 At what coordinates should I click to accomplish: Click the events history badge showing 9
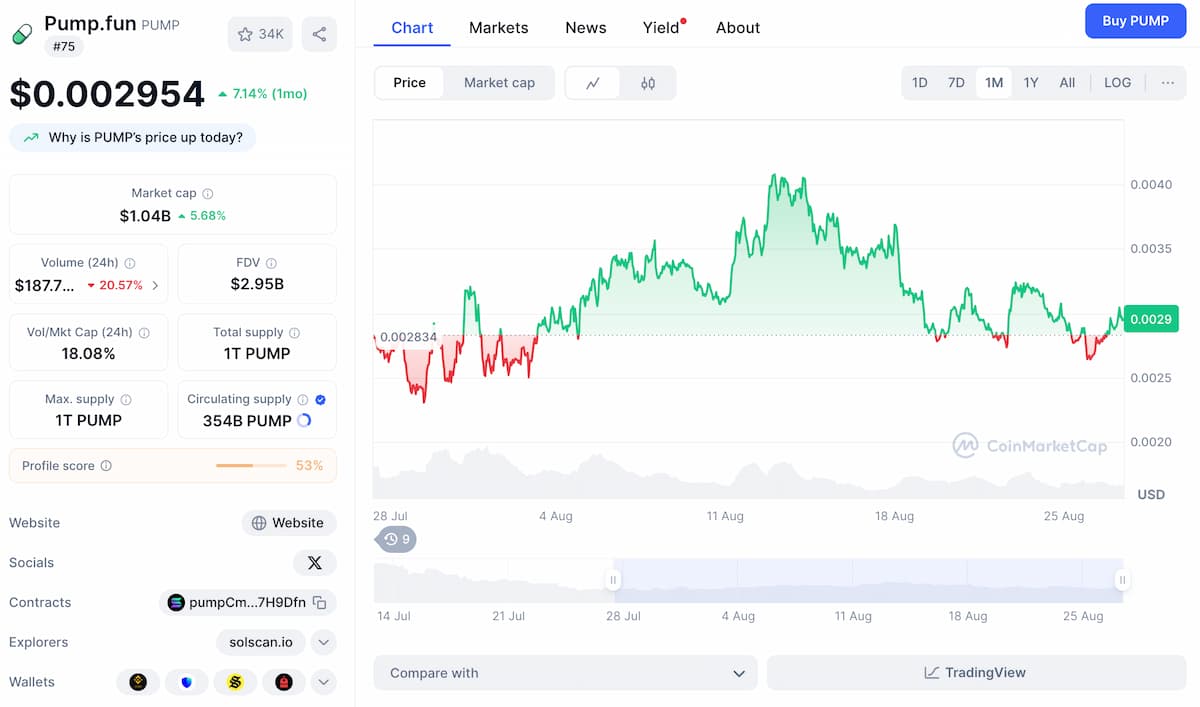point(397,539)
